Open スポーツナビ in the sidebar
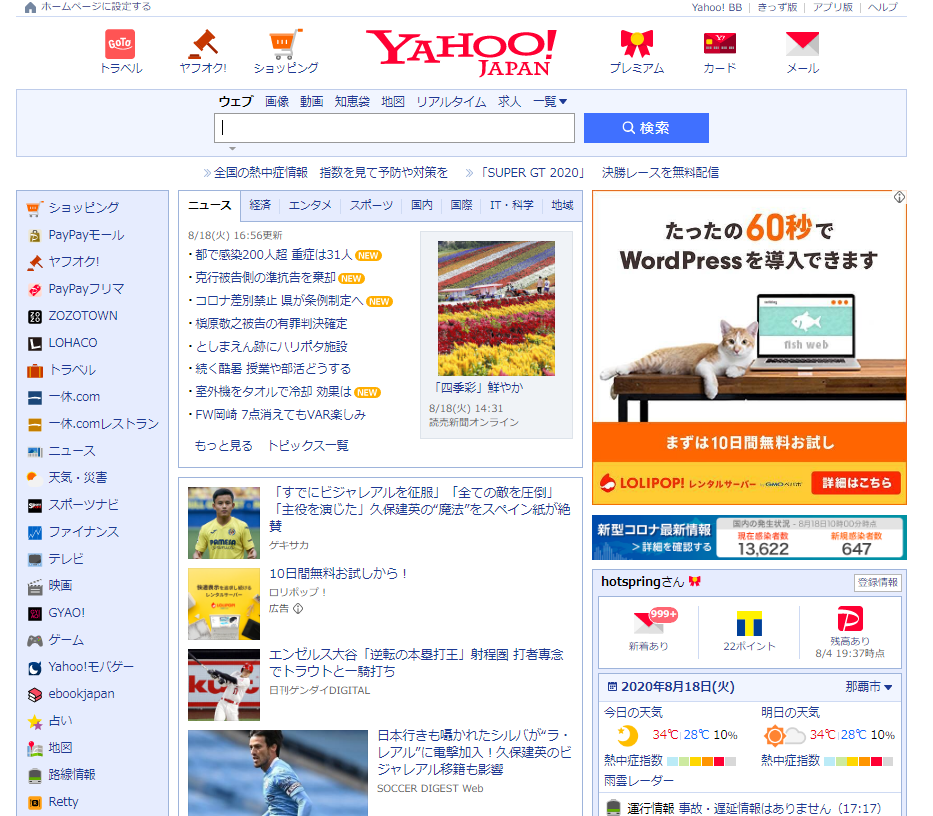Viewport: 933px width, 816px height. pyautogui.click(x=83, y=505)
